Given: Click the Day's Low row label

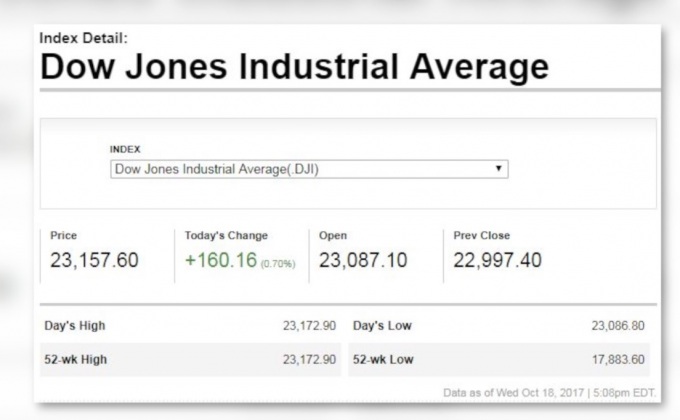Looking at the screenshot, I should click(x=382, y=326).
